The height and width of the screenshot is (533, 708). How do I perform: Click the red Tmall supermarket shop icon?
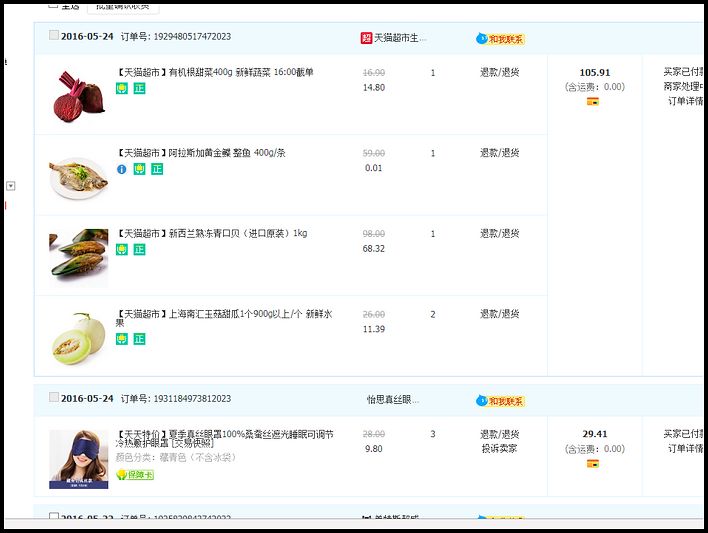(366, 38)
